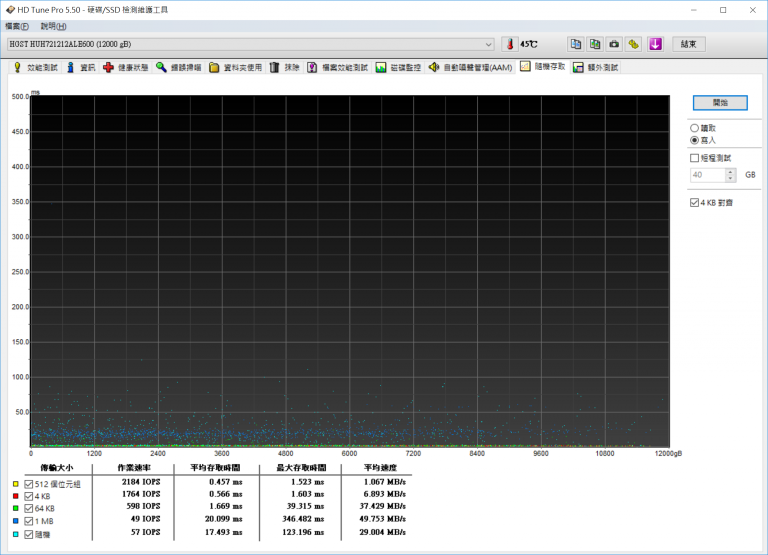This screenshot has height=555, width=768.
Task: Click the copy screenshot to clipboard icon
Action: (x=595, y=44)
